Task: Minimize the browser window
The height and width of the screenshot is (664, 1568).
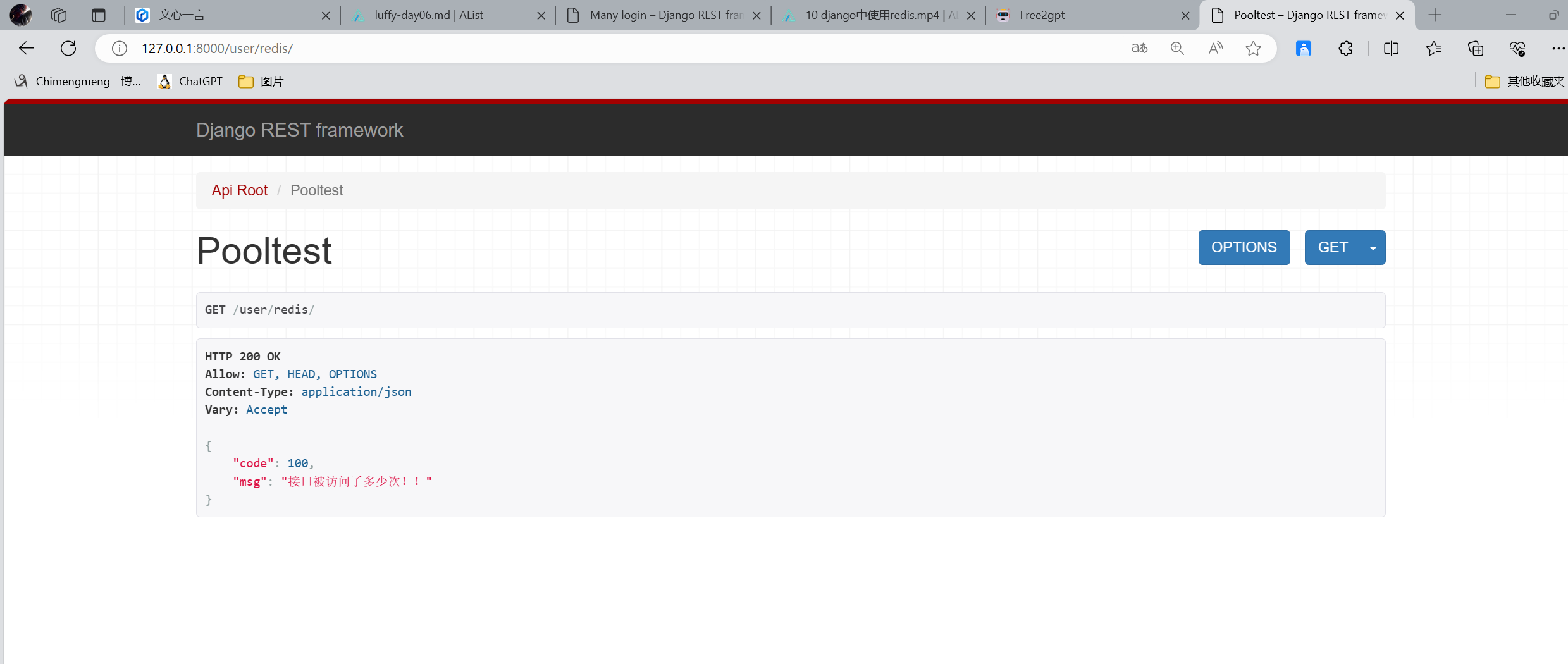Action: pyautogui.click(x=1510, y=15)
